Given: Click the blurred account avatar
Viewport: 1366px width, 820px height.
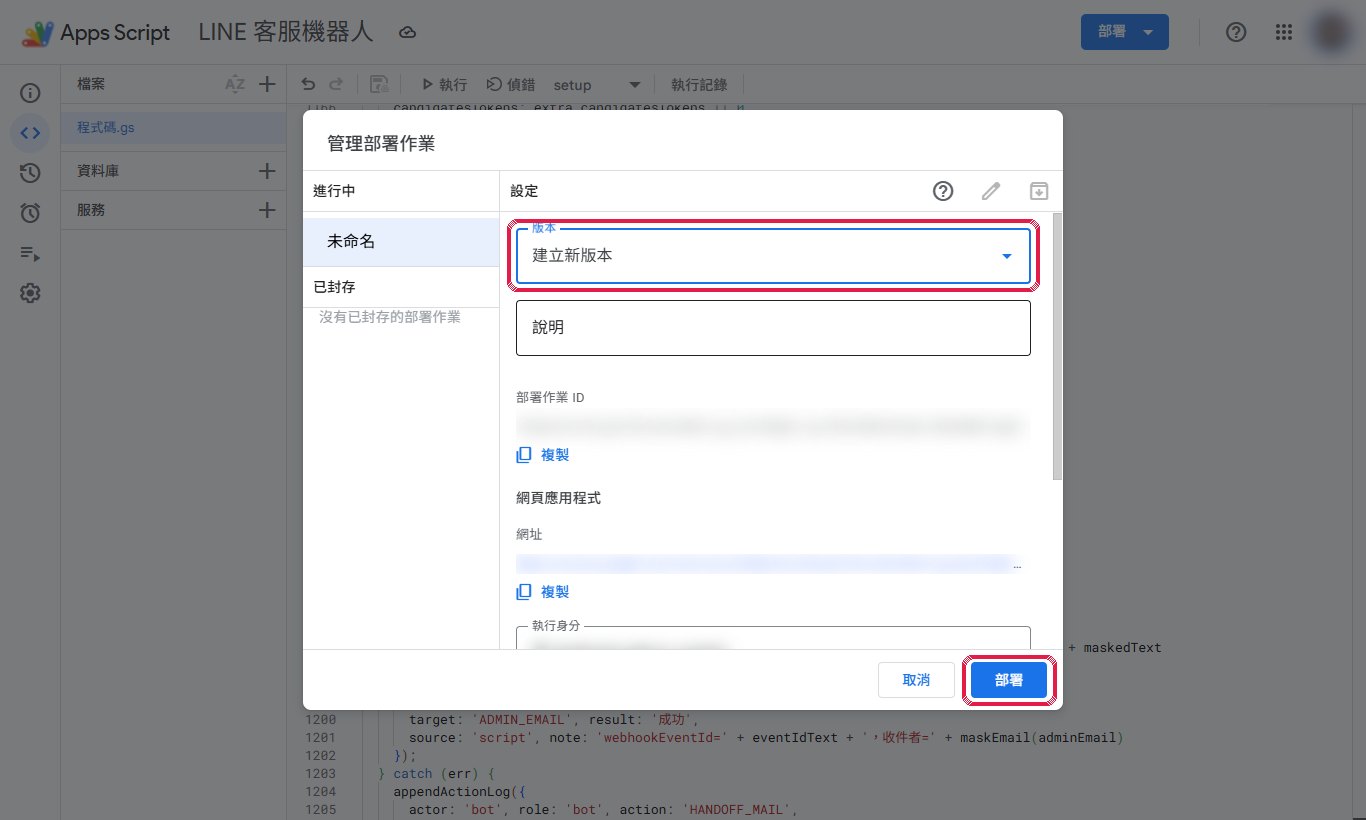Looking at the screenshot, I should (x=1333, y=32).
